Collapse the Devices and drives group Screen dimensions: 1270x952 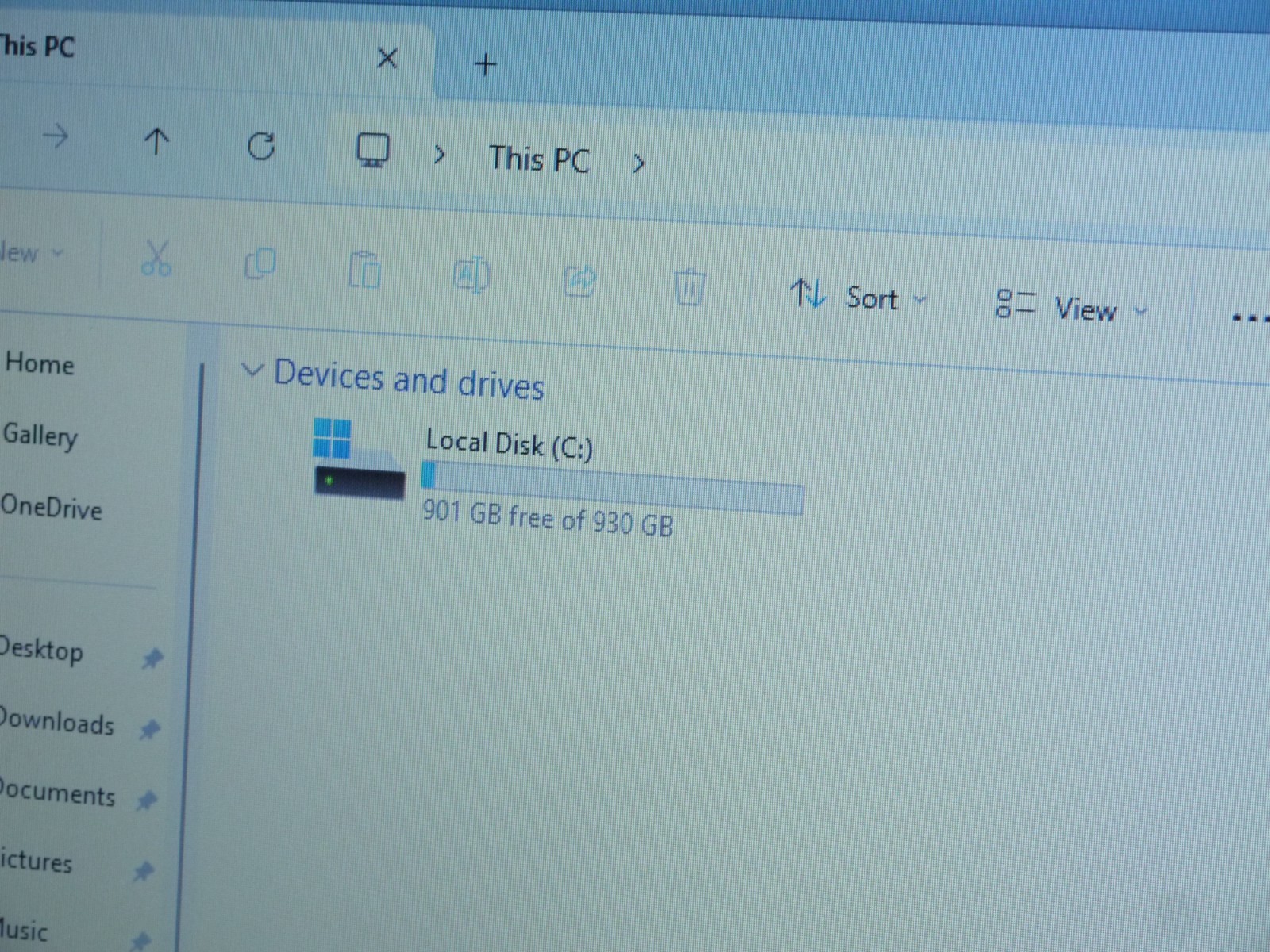point(252,370)
